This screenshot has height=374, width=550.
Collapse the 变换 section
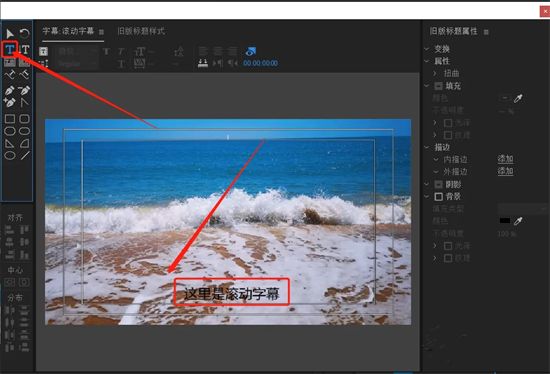427,49
